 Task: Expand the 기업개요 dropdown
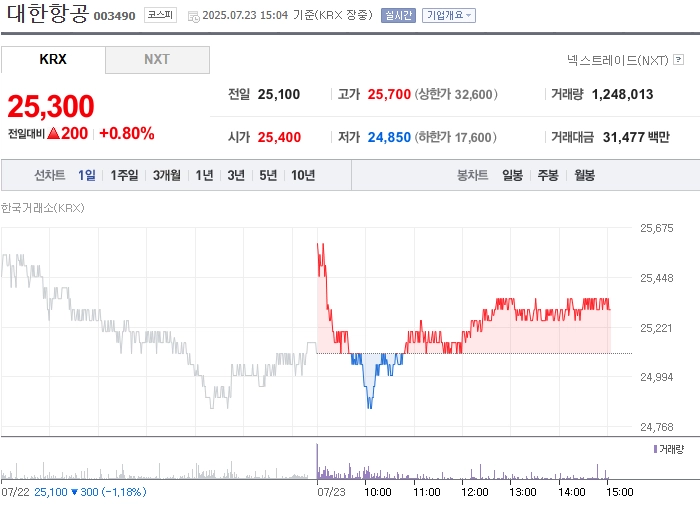tap(449, 16)
